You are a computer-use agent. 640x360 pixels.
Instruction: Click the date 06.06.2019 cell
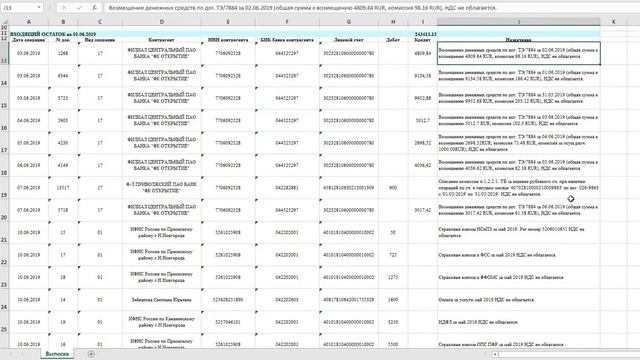29,165
